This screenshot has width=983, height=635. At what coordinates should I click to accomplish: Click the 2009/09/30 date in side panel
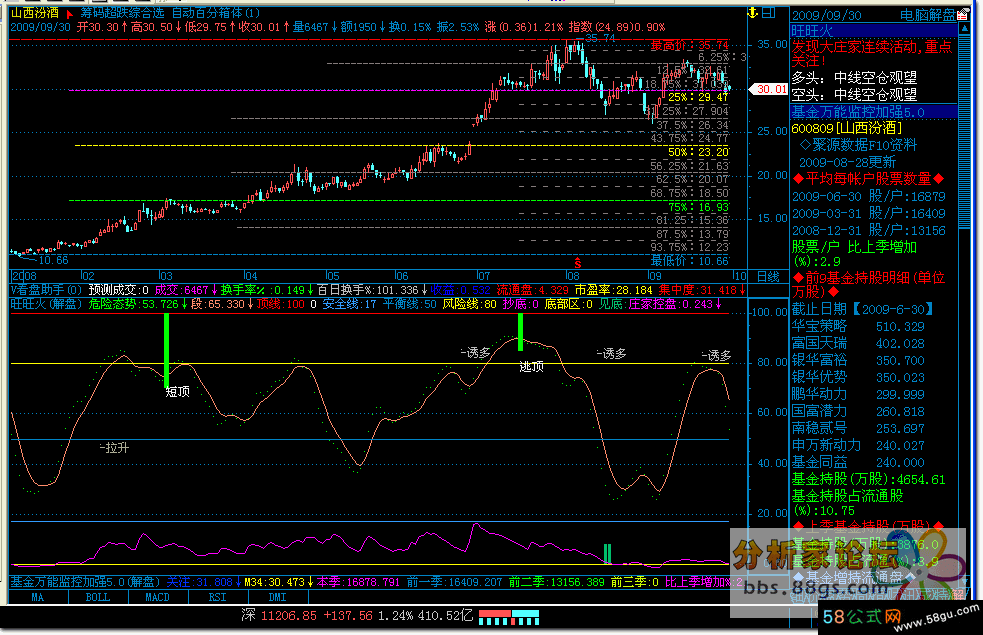827,15
